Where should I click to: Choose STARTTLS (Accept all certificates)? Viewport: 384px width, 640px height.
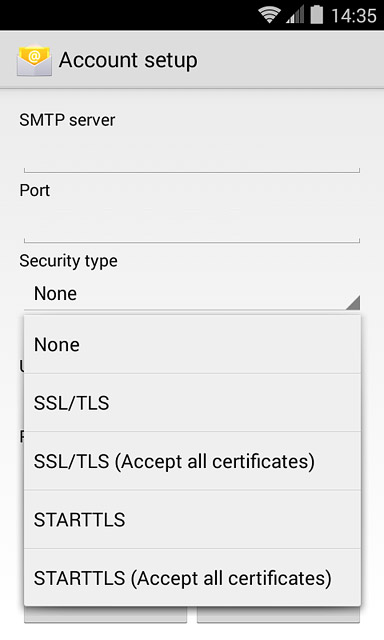192,578
